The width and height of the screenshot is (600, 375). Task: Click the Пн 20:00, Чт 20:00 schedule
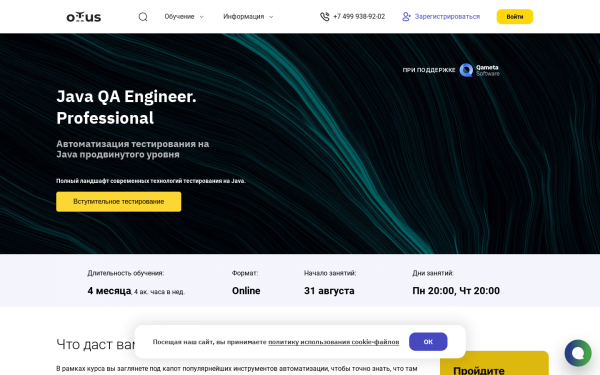(456, 291)
